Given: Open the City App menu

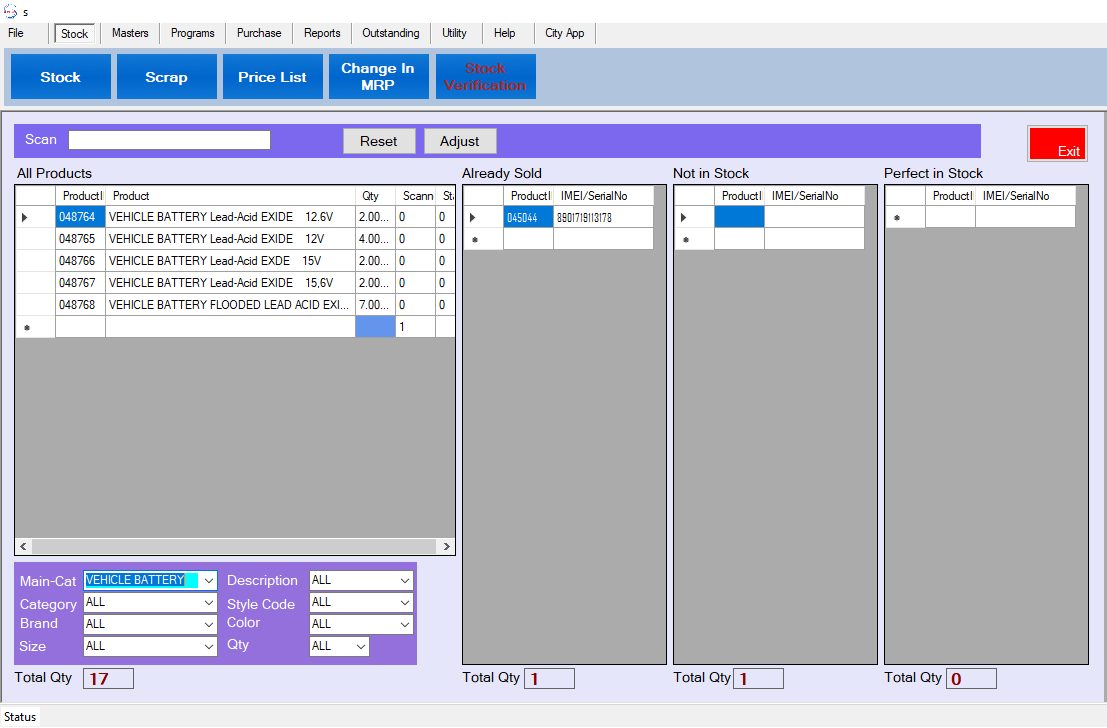Looking at the screenshot, I should [565, 33].
